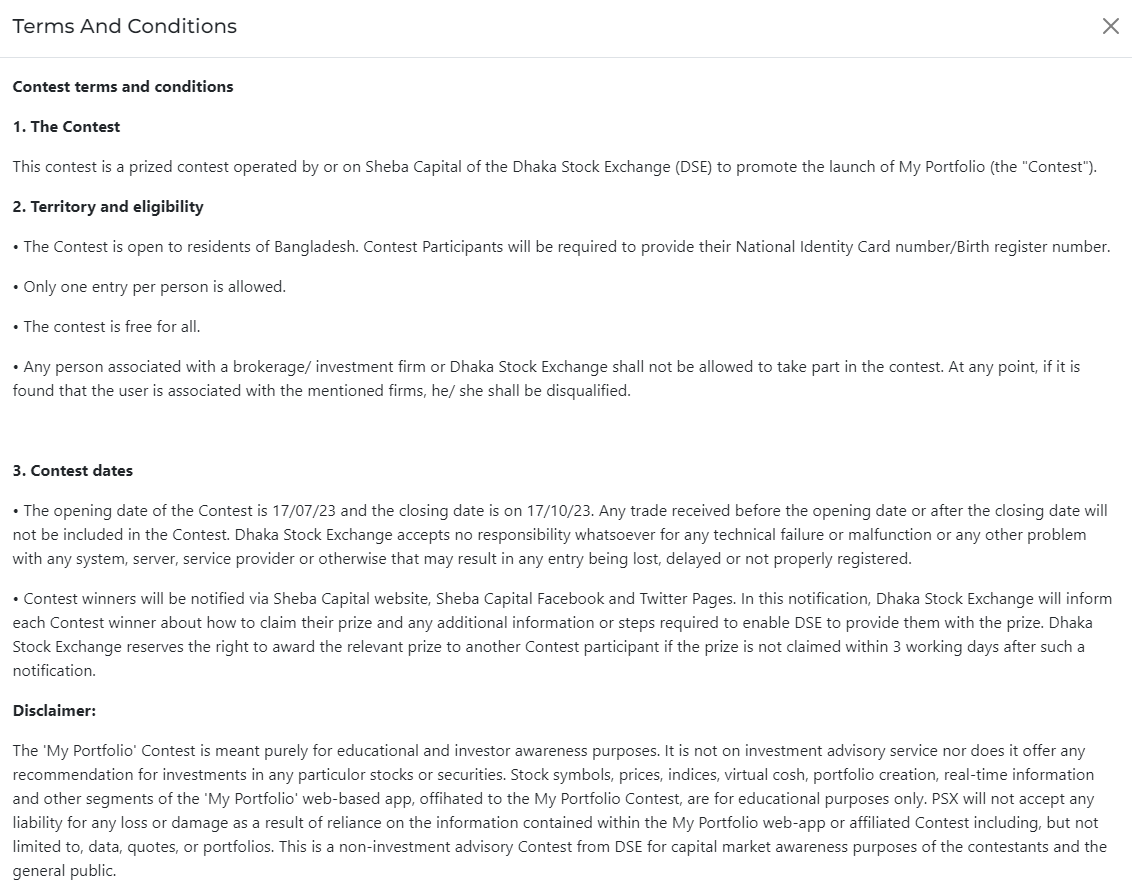Click the "1. The Contest" section heading

(x=66, y=127)
